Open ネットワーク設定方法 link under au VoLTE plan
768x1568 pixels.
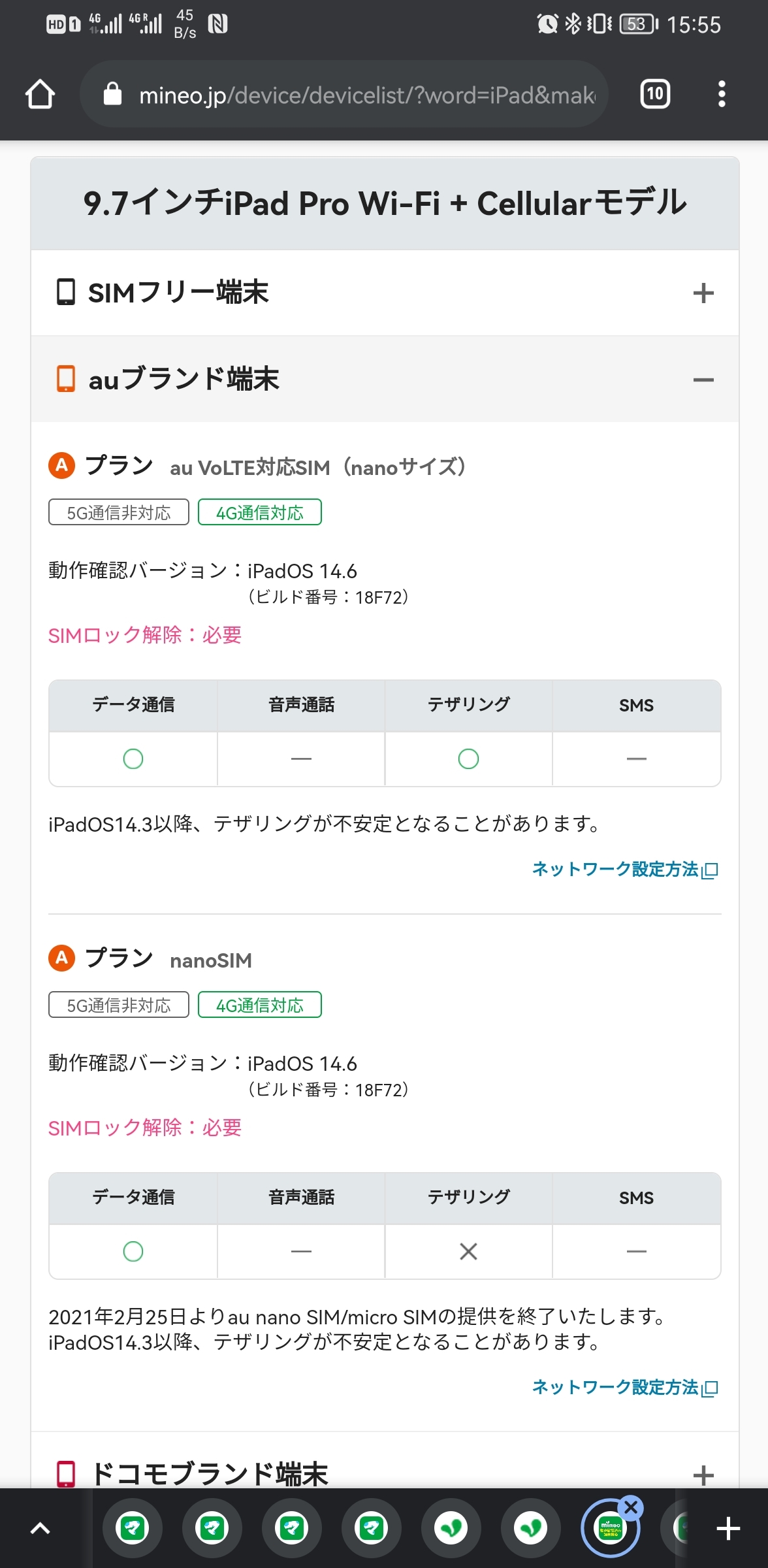(x=624, y=870)
